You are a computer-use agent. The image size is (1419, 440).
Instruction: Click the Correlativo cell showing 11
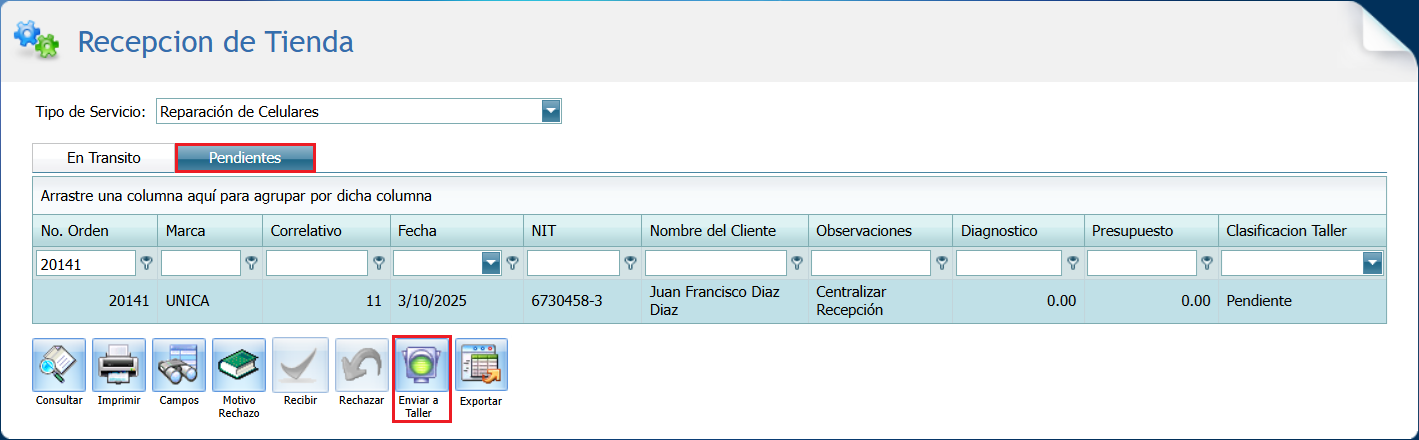tap(326, 301)
